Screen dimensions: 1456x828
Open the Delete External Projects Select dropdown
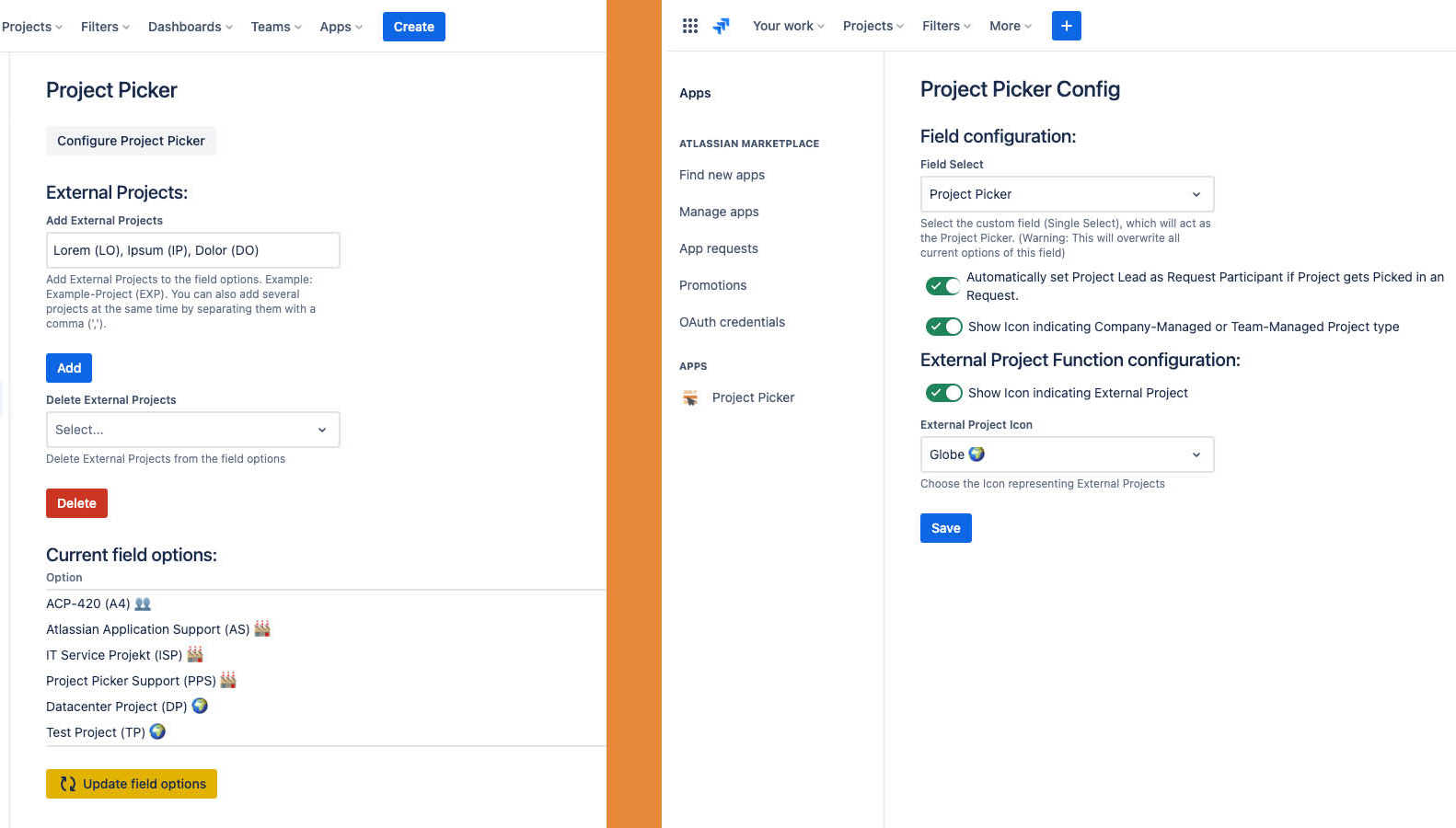pos(193,430)
